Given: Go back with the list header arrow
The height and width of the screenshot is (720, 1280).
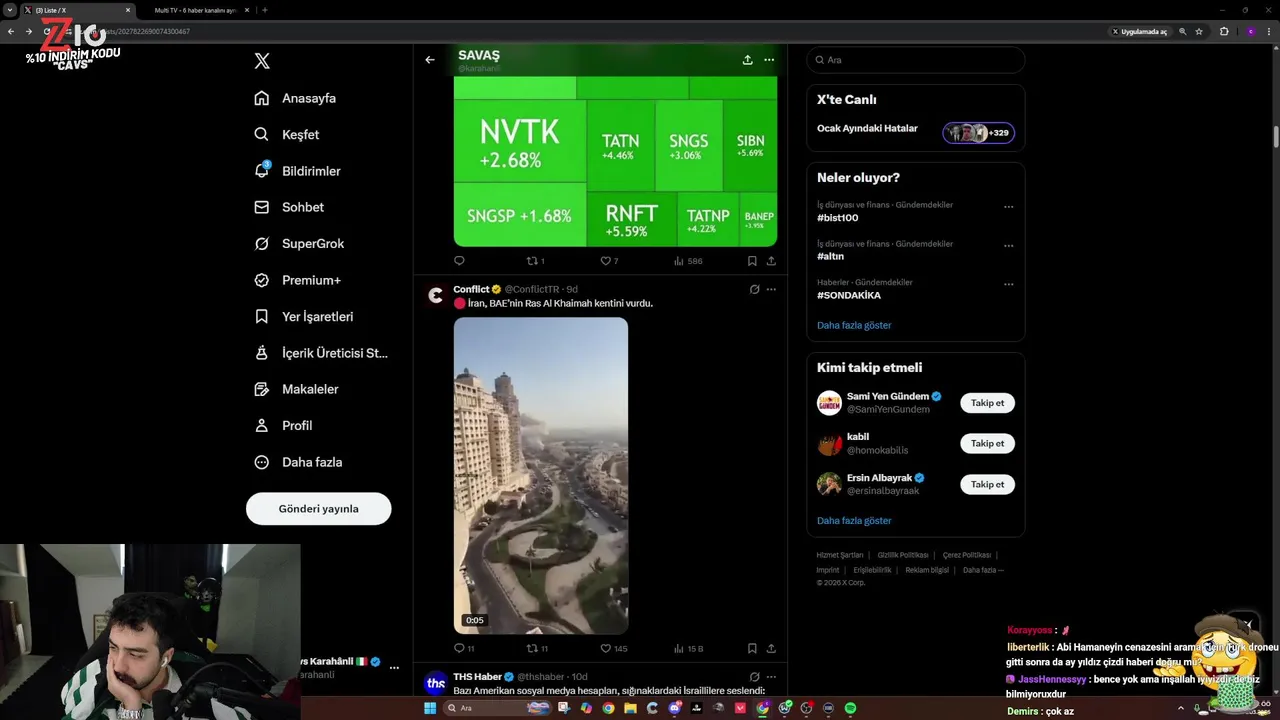Looking at the screenshot, I should tap(430, 60).
